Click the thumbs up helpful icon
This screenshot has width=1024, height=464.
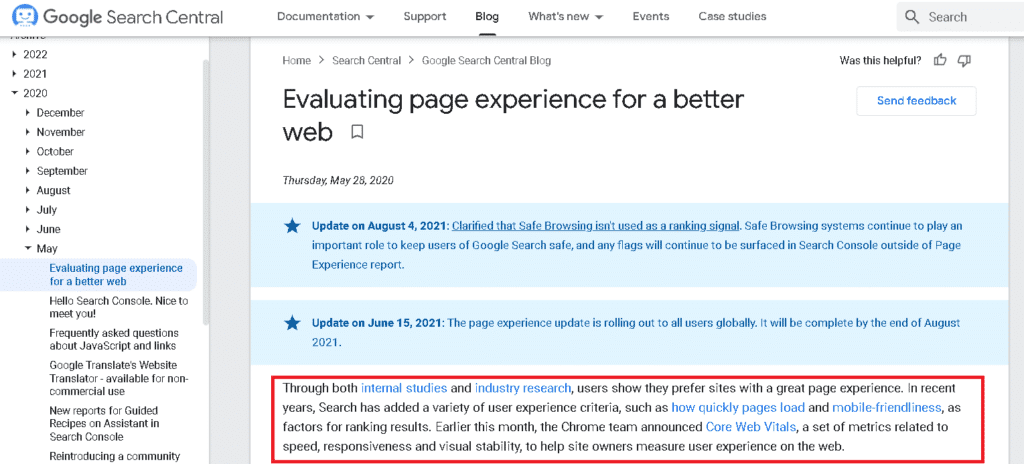940,61
